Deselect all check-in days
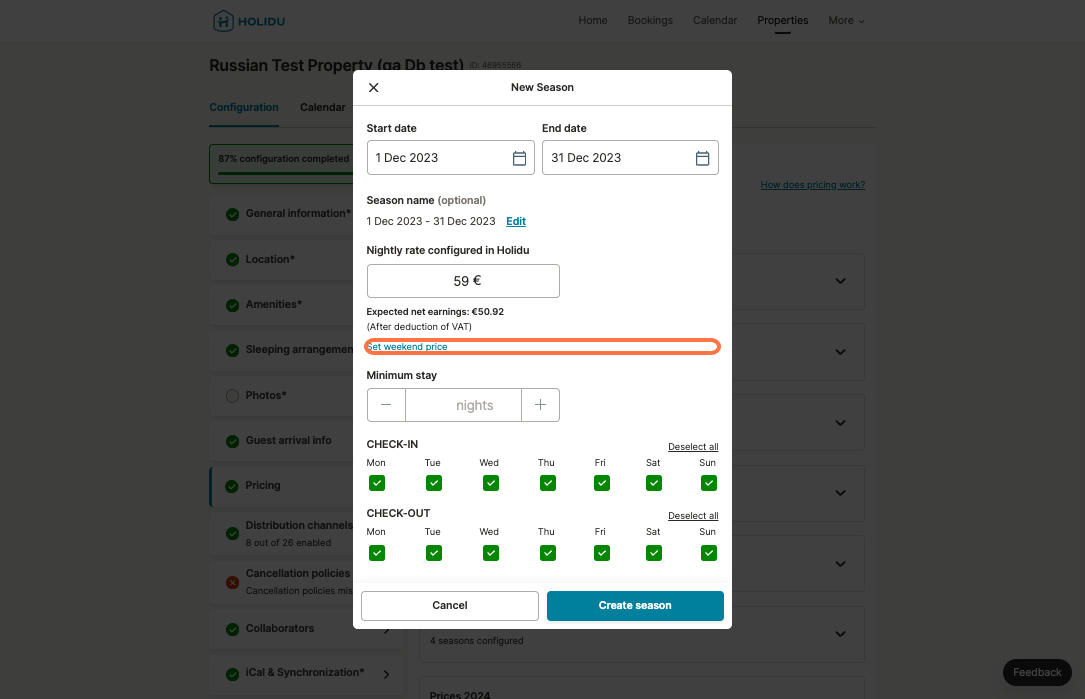Image resolution: width=1085 pixels, height=699 pixels. (x=693, y=446)
